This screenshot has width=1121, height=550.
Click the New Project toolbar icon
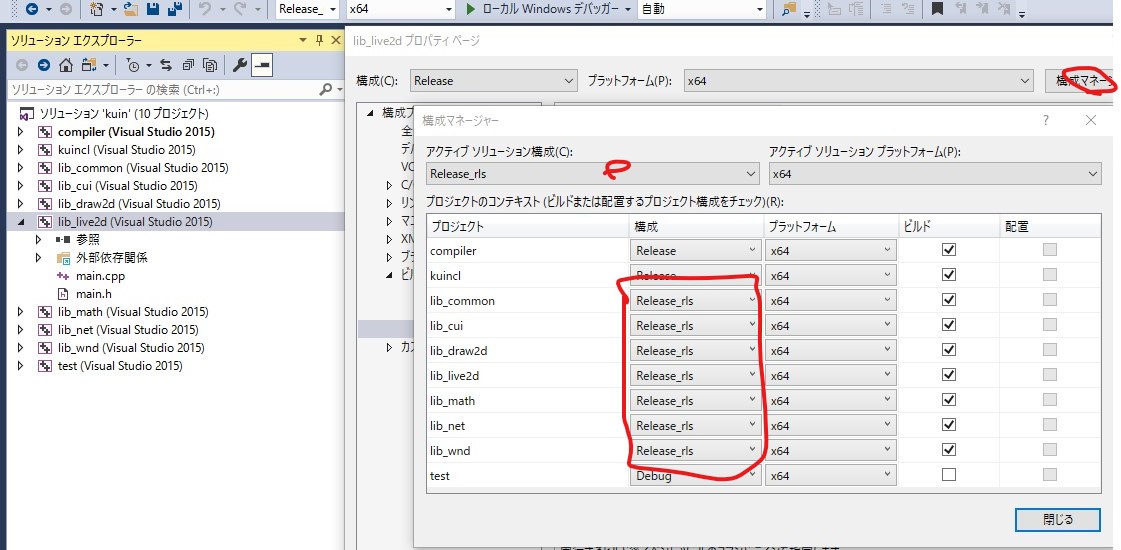97,9
